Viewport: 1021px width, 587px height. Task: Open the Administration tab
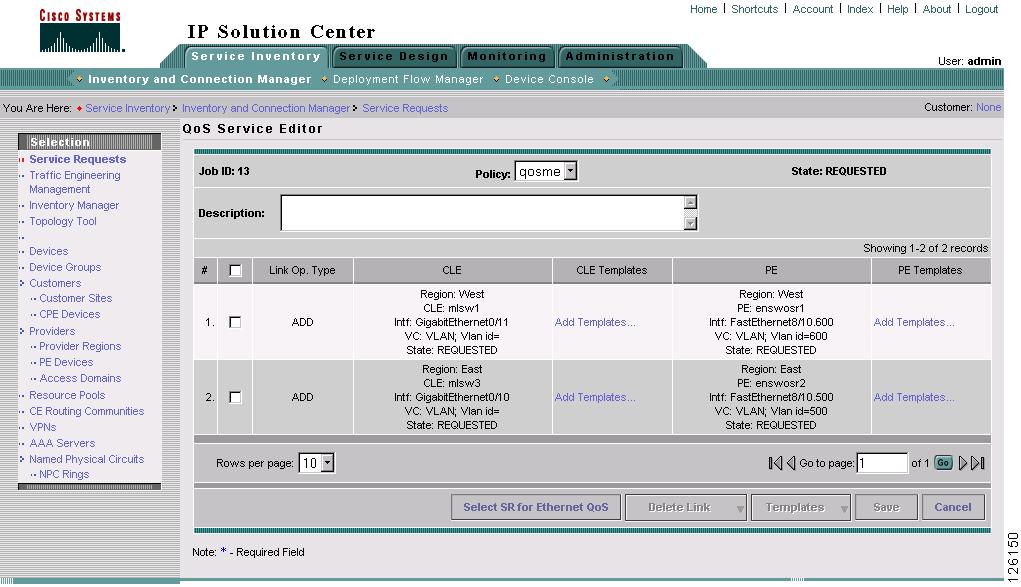pyautogui.click(x=620, y=57)
